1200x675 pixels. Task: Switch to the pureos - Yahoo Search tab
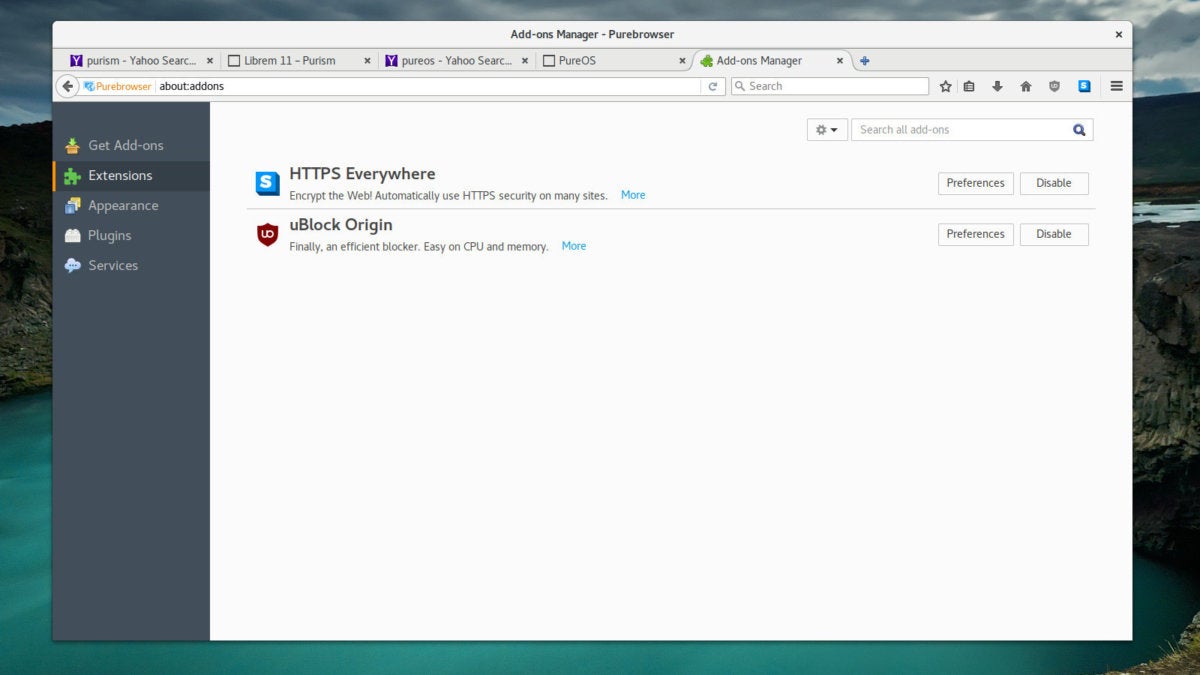click(x=456, y=61)
